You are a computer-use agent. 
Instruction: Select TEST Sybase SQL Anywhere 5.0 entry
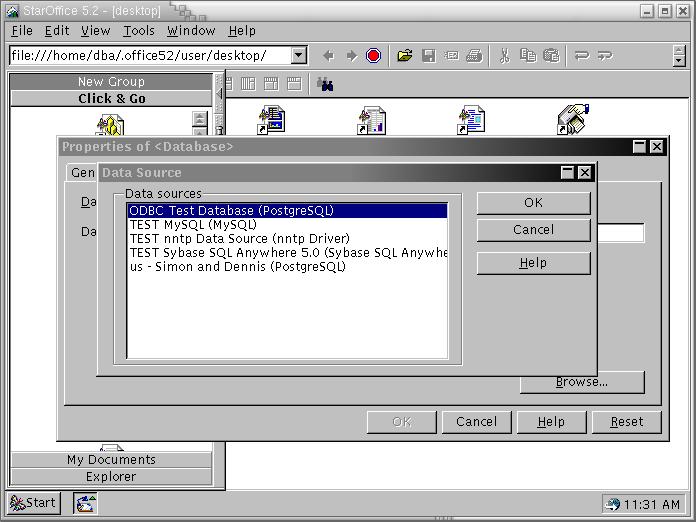point(288,253)
